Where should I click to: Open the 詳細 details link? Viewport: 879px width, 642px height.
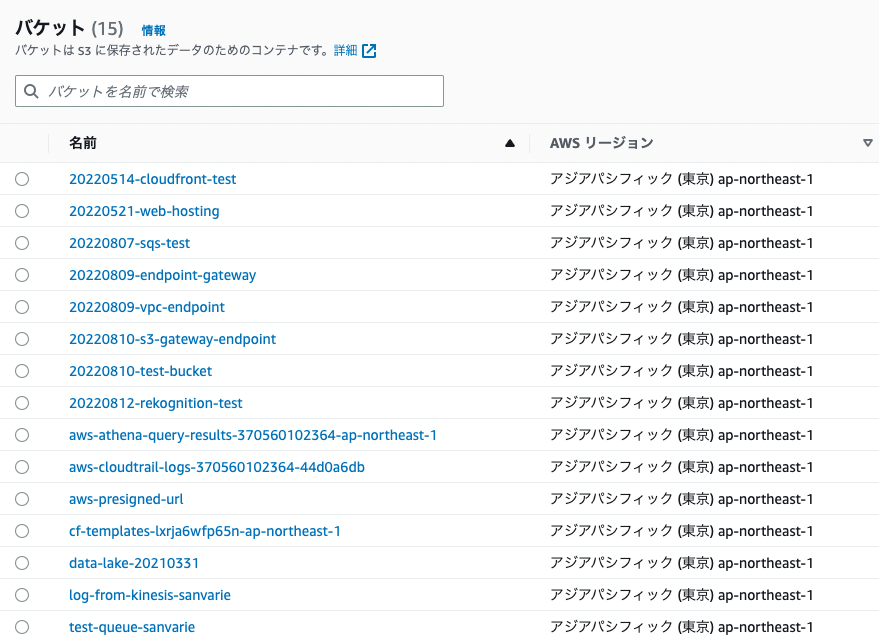coord(345,50)
